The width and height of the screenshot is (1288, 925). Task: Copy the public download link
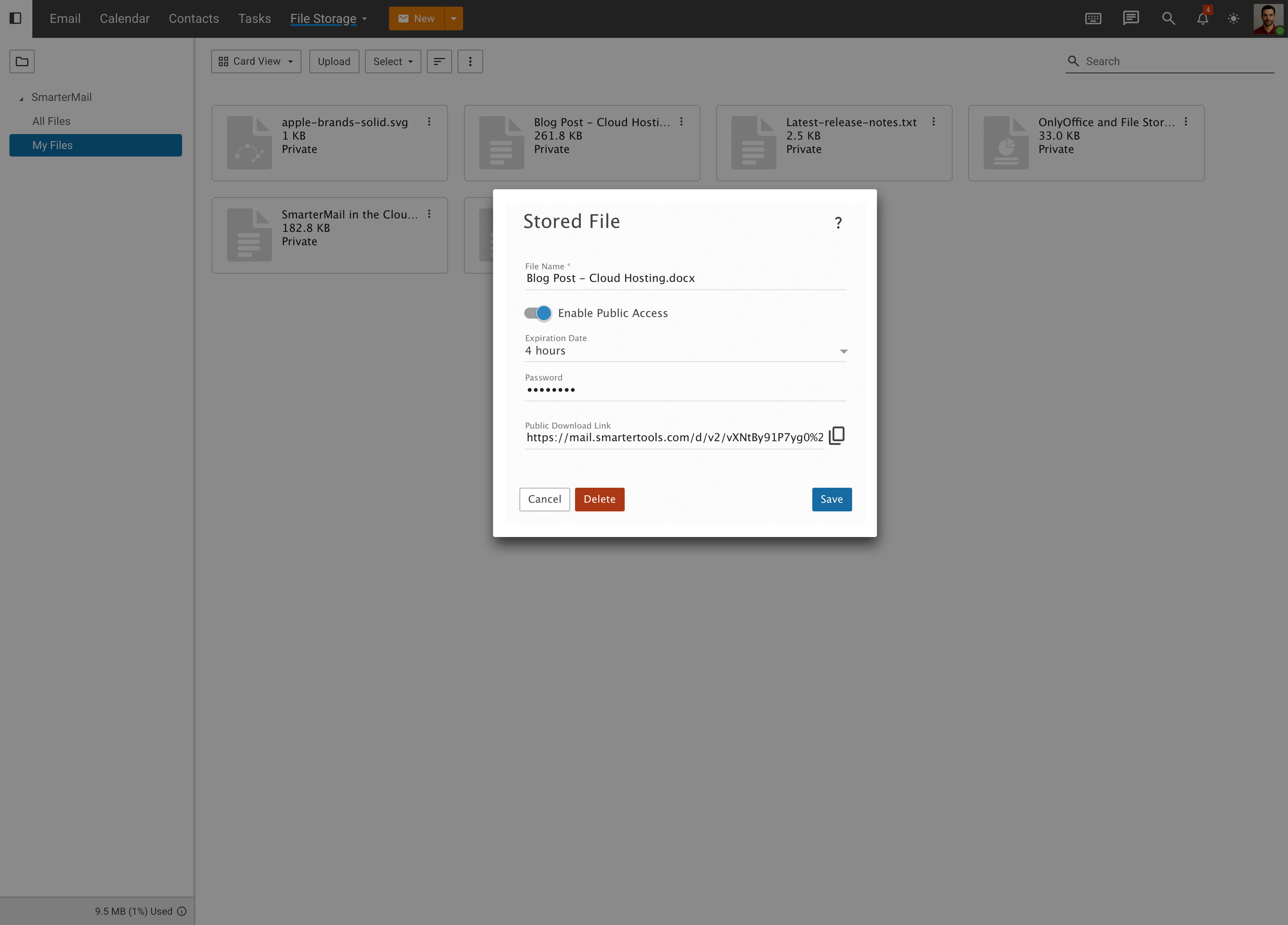tap(836, 436)
